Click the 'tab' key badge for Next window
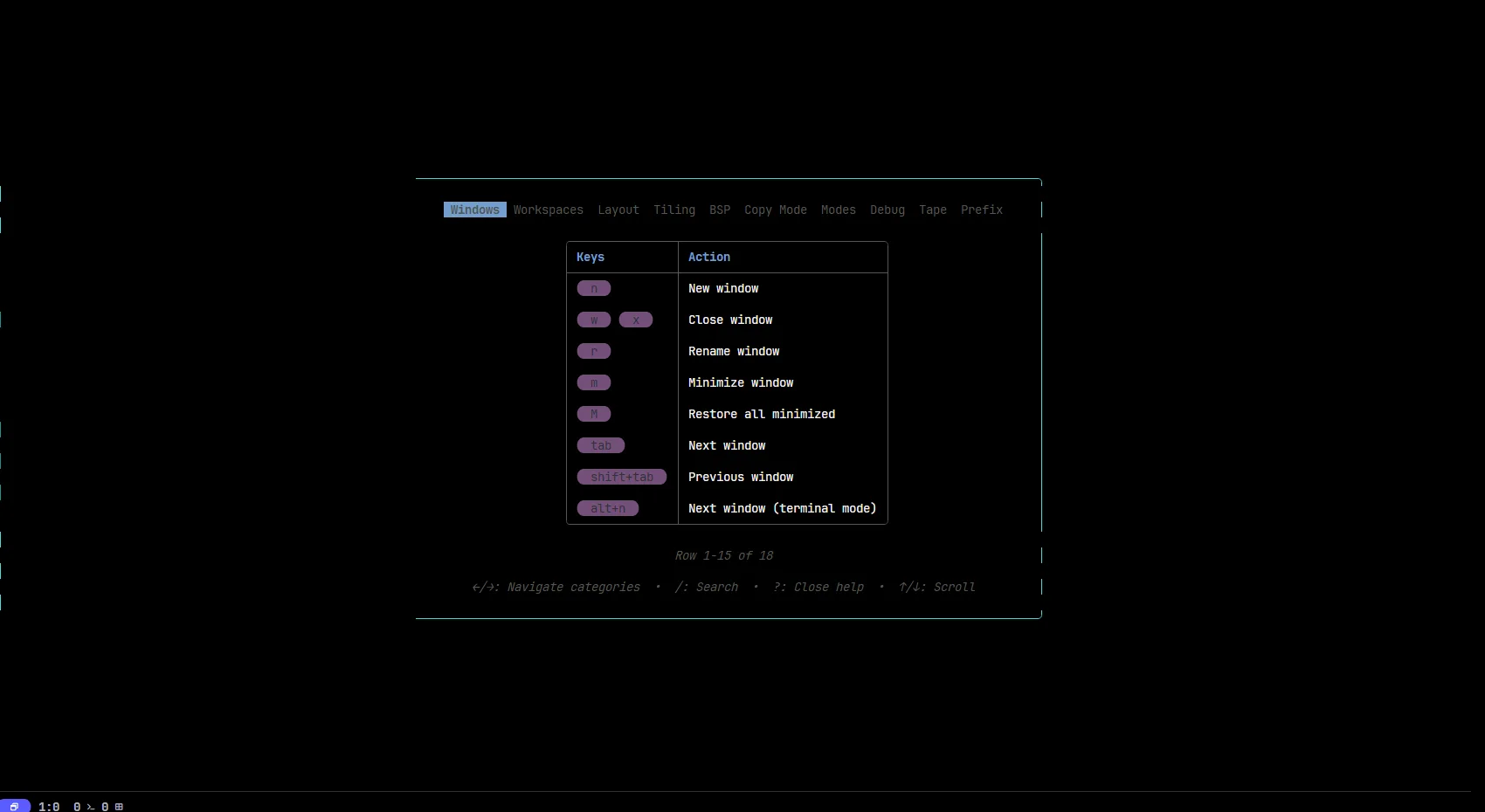The width and height of the screenshot is (1485, 812). coord(601,445)
